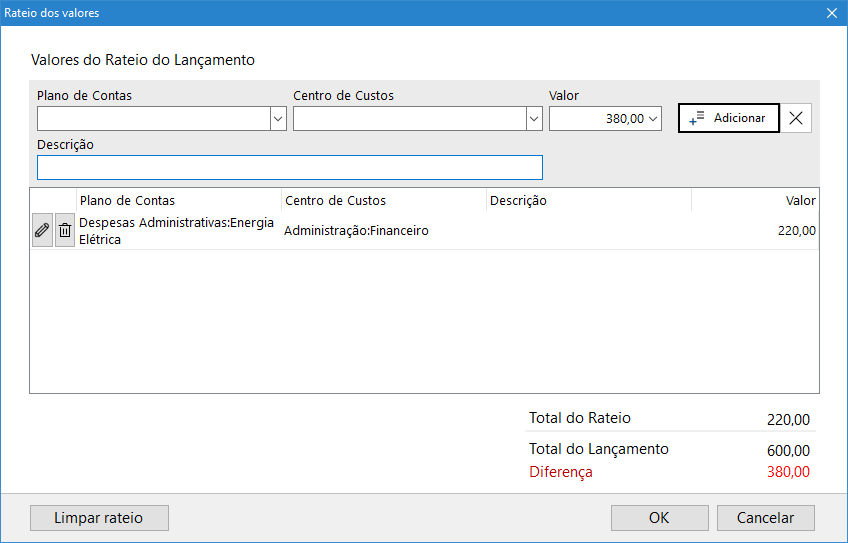Select the 220,00 value cell in table

click(x=796, y=231)
